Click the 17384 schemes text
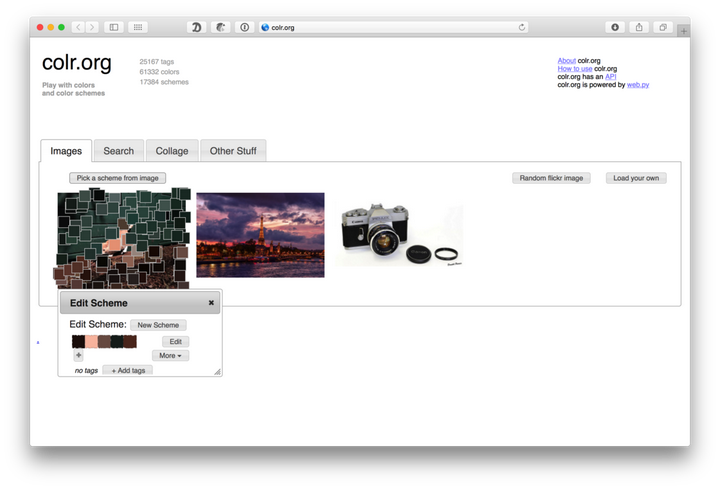 164,82
